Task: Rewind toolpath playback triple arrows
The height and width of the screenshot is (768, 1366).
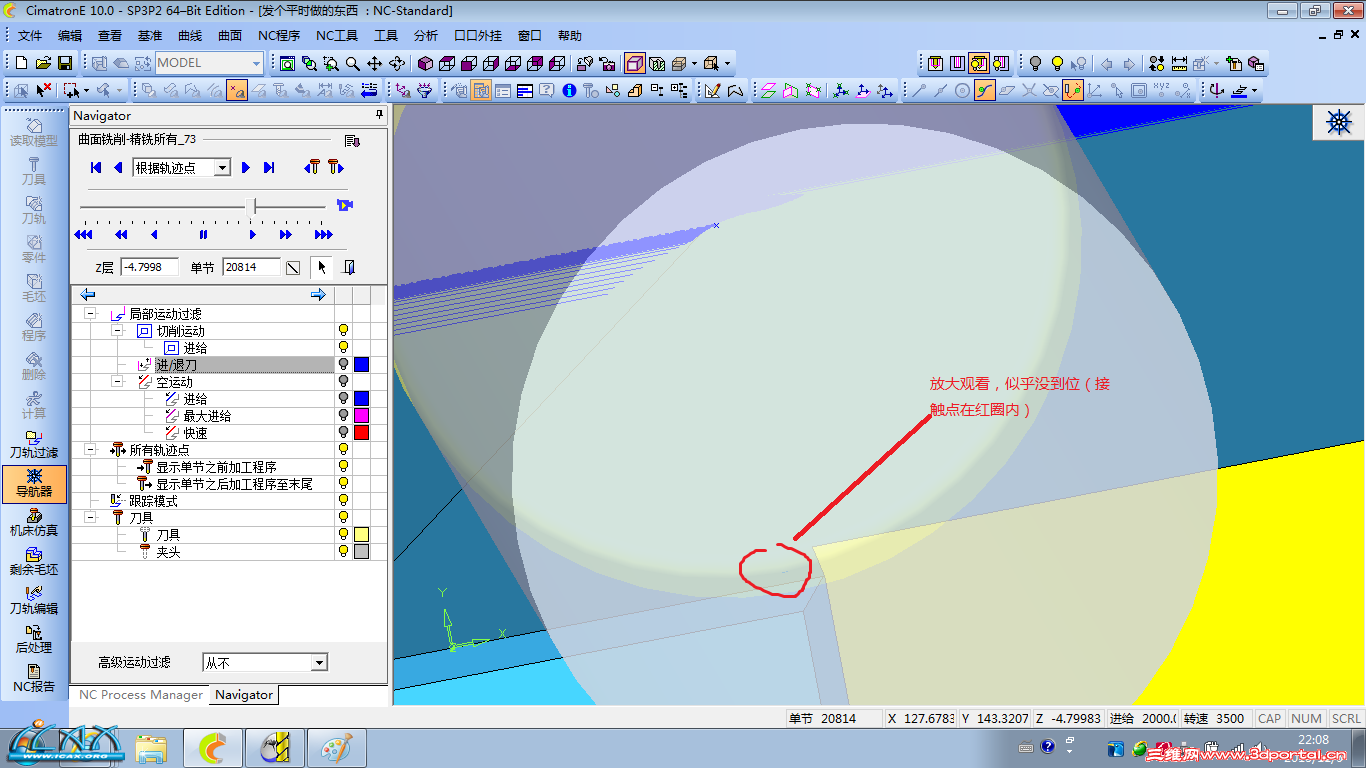Action: [83, 234]
